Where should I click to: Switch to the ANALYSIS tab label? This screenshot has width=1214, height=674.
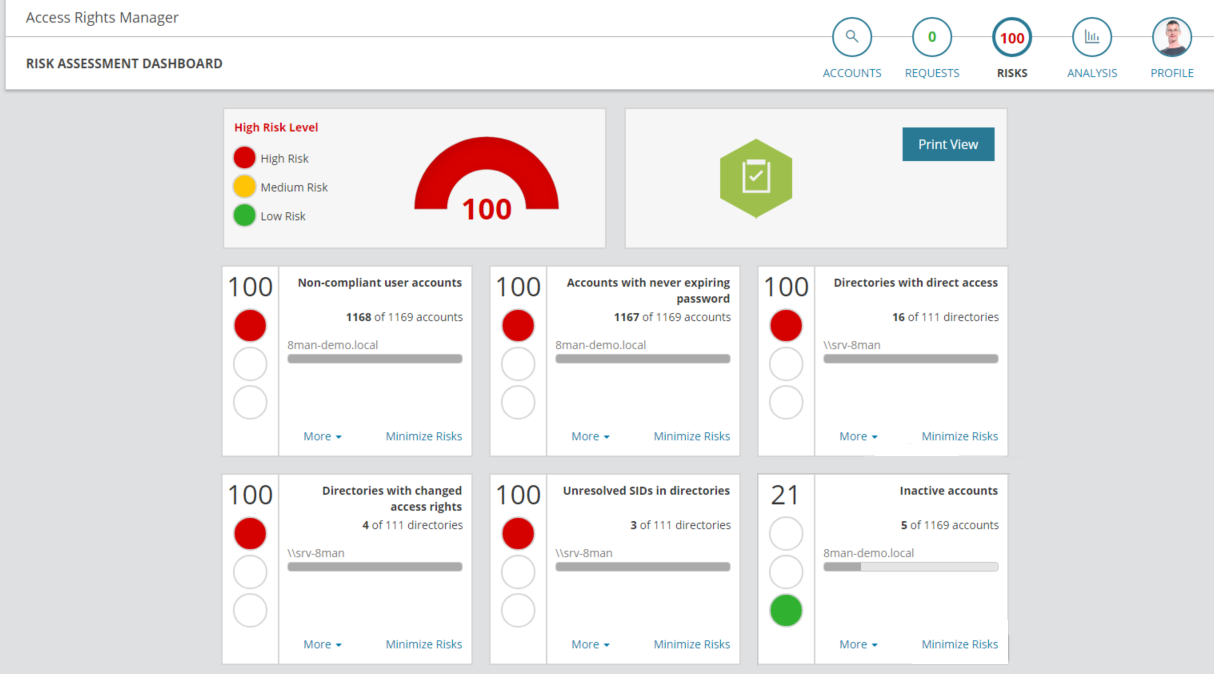click(x=1092, y=73)
